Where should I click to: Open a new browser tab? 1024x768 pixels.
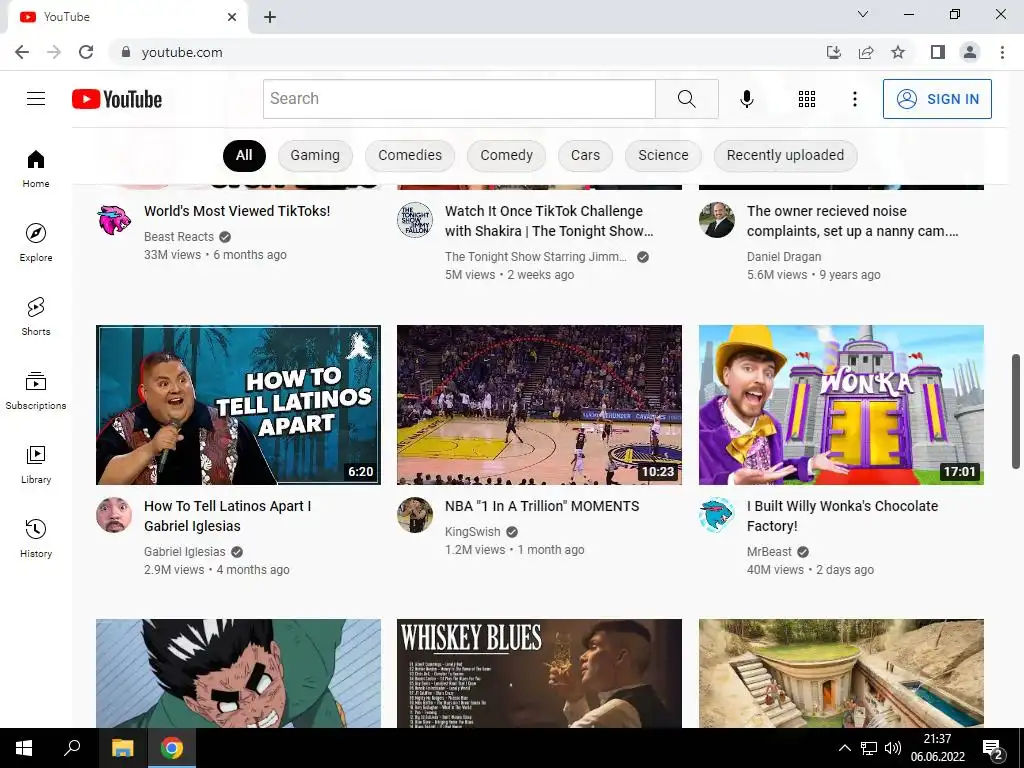click(270, 17)
